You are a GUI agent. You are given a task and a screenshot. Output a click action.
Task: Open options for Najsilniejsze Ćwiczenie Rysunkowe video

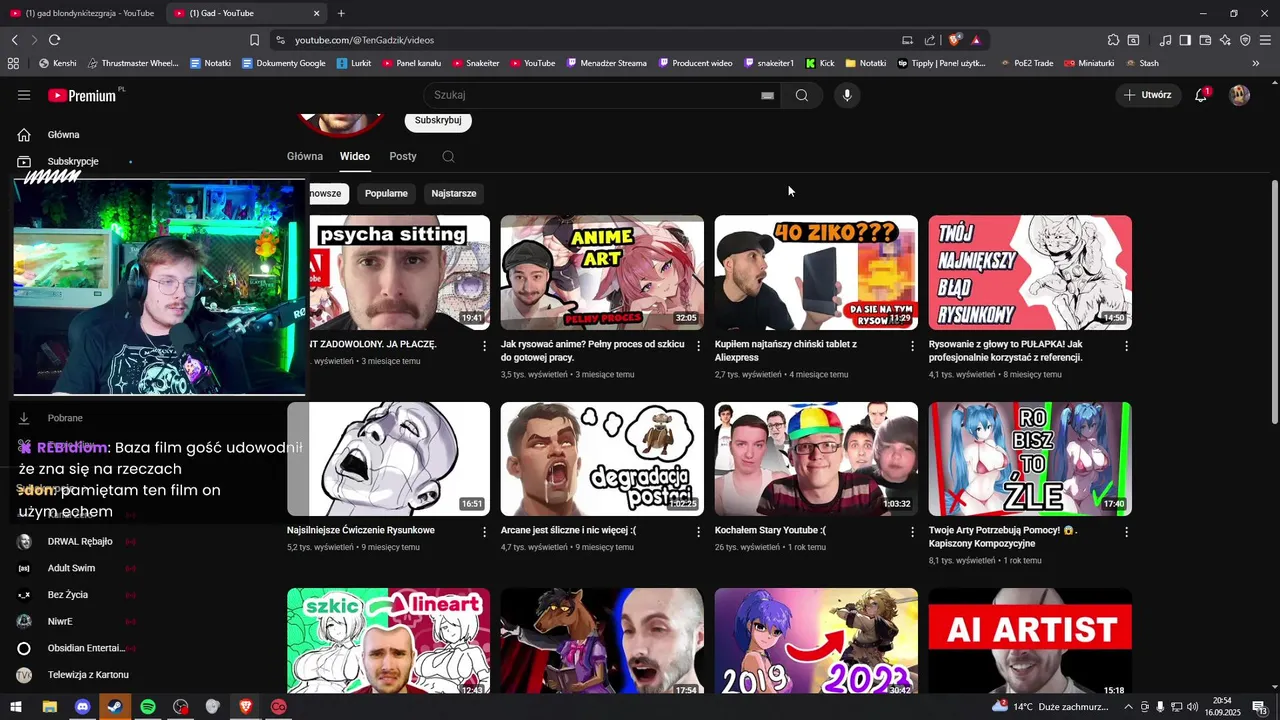[x=485, y=532]
